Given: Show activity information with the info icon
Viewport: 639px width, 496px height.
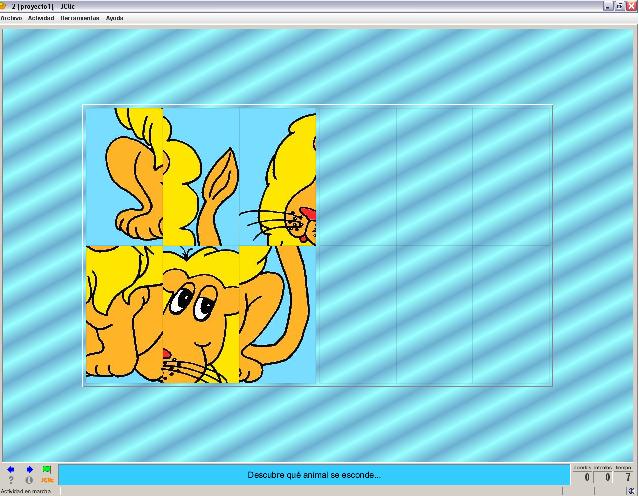Looking at the screenshot, I should (x=29, y=480).
